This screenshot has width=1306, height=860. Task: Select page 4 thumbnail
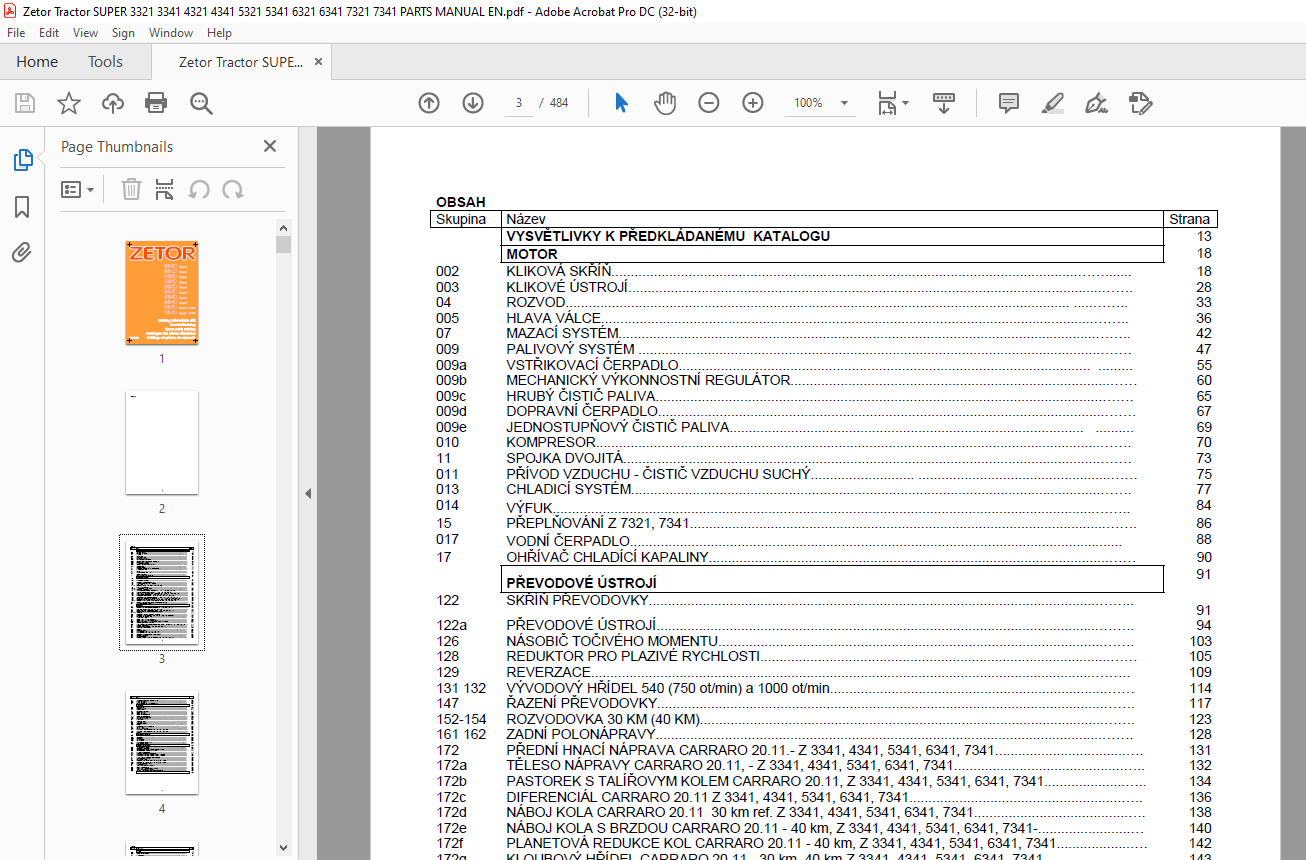161,743
